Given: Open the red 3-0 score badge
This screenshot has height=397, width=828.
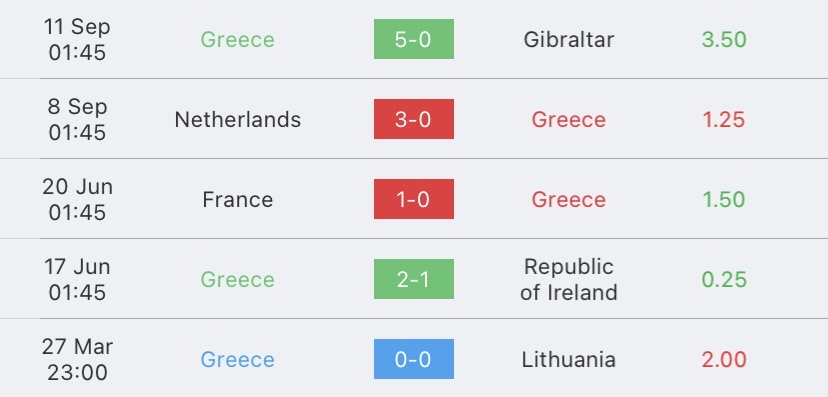Looking at the screenshot, I should pos(413,119).
